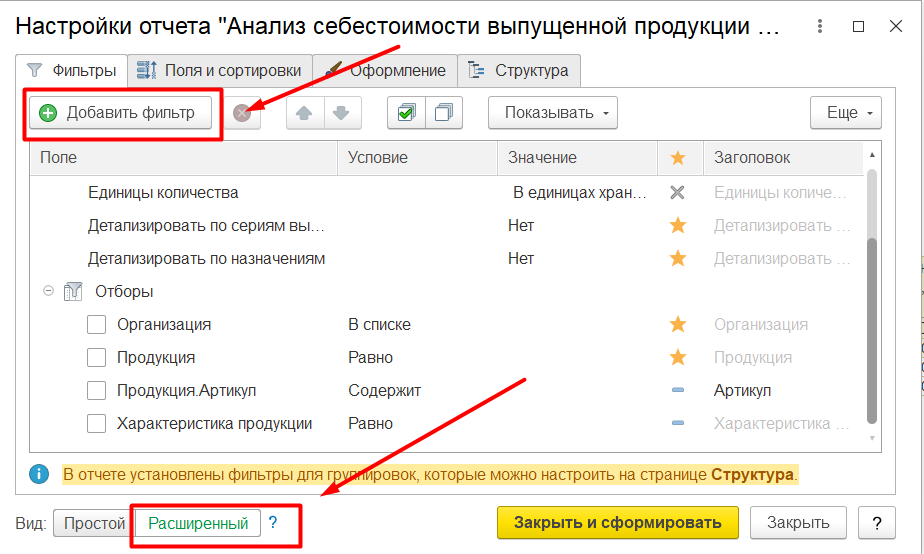This screenshot has height=554, width=924.
Task: Click В списке condition for Организация
Action: [380, 325]
